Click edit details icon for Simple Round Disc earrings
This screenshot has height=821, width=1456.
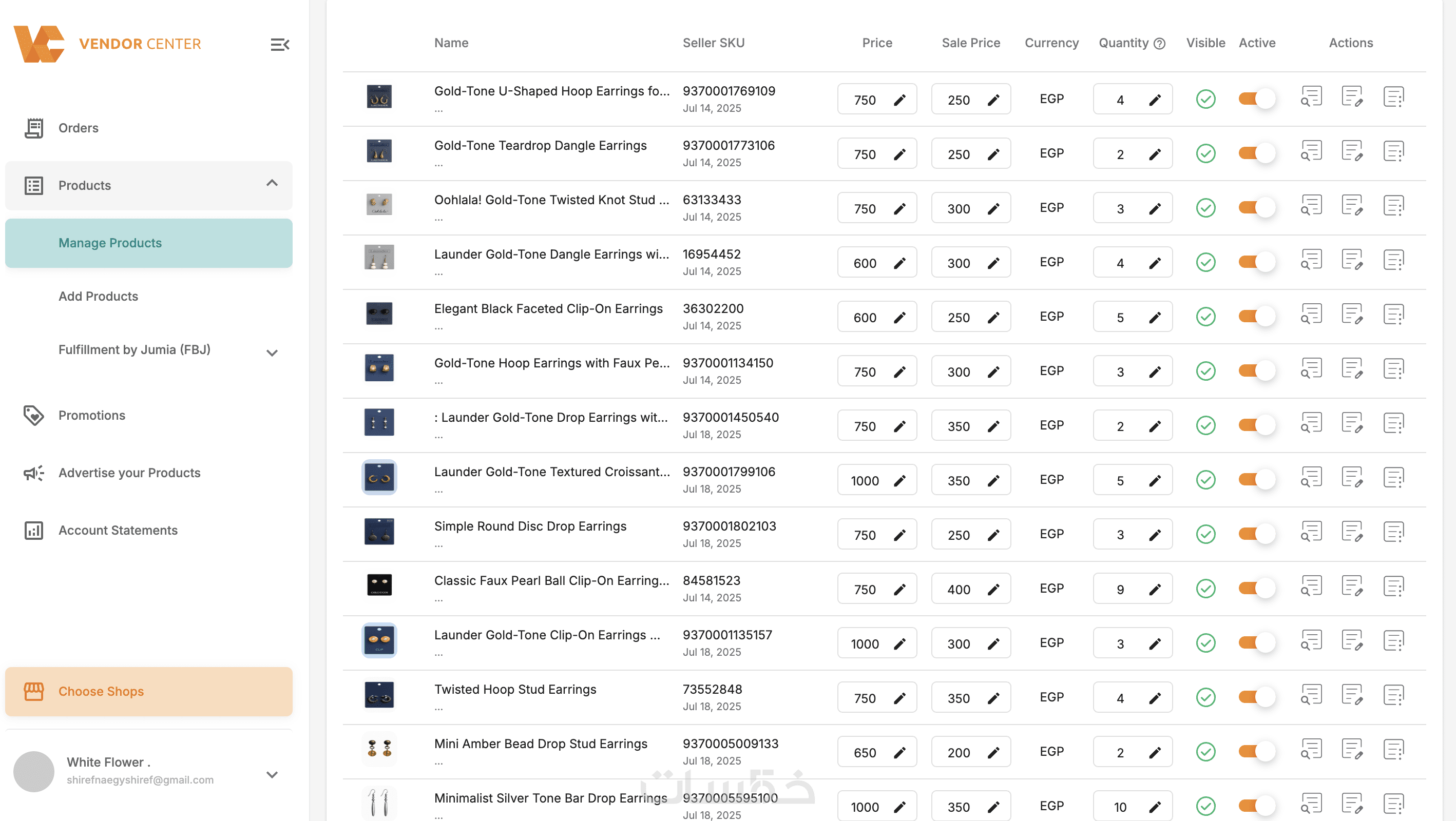1352,532
